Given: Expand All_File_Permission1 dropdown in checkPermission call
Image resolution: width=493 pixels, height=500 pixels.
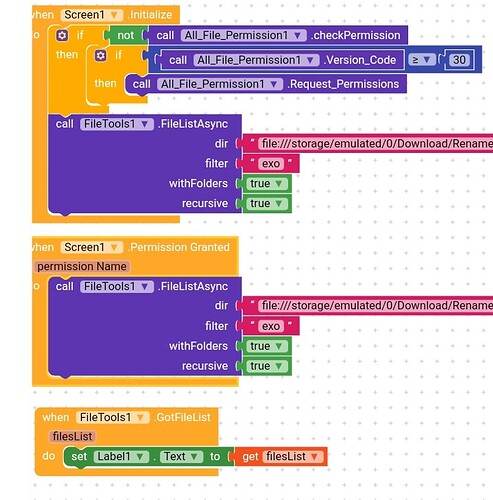Looking at the screenshot, I should click(x=243, y=35).
